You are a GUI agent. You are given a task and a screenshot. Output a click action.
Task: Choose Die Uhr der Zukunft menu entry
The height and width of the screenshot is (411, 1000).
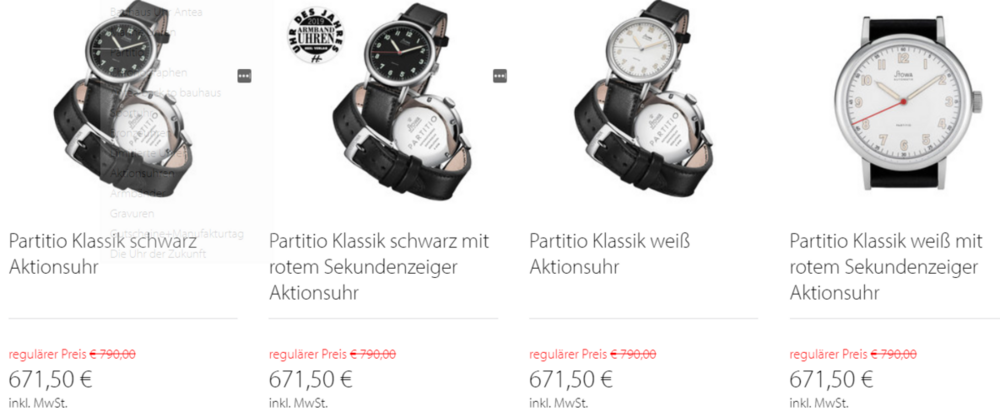158,253
